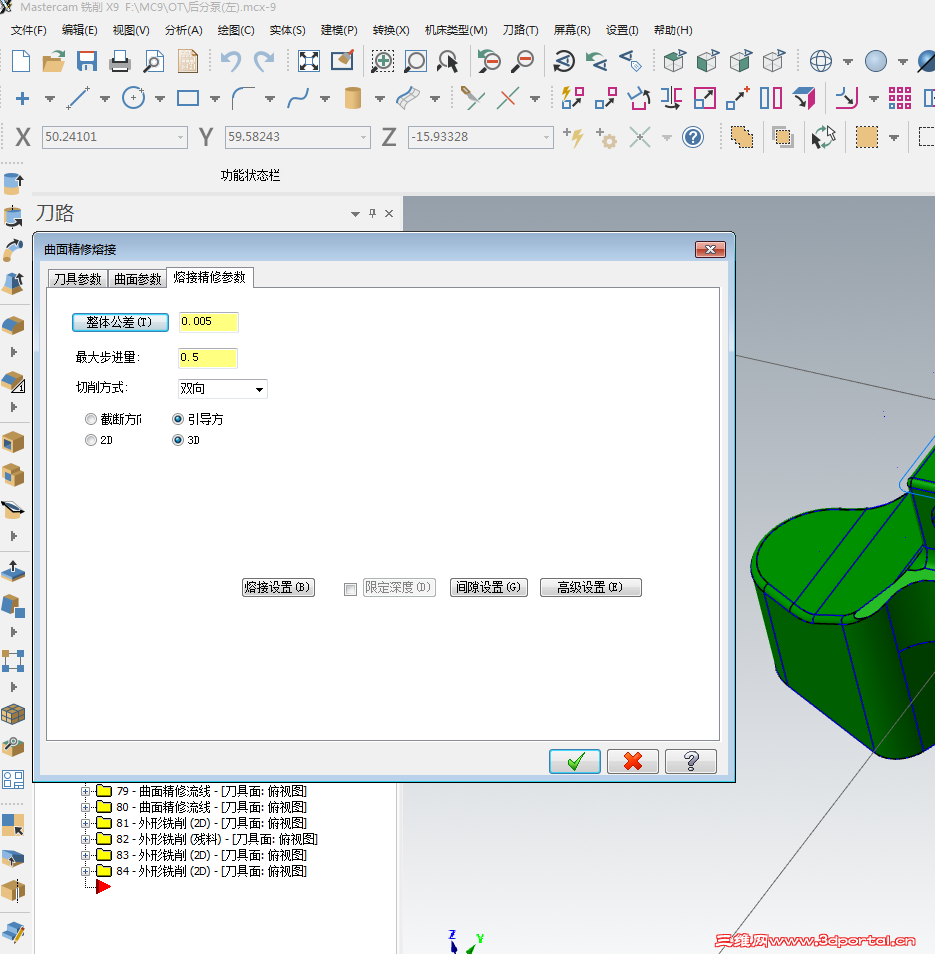Click the Print preview icon
935x954 pixels.
point(153,61)
